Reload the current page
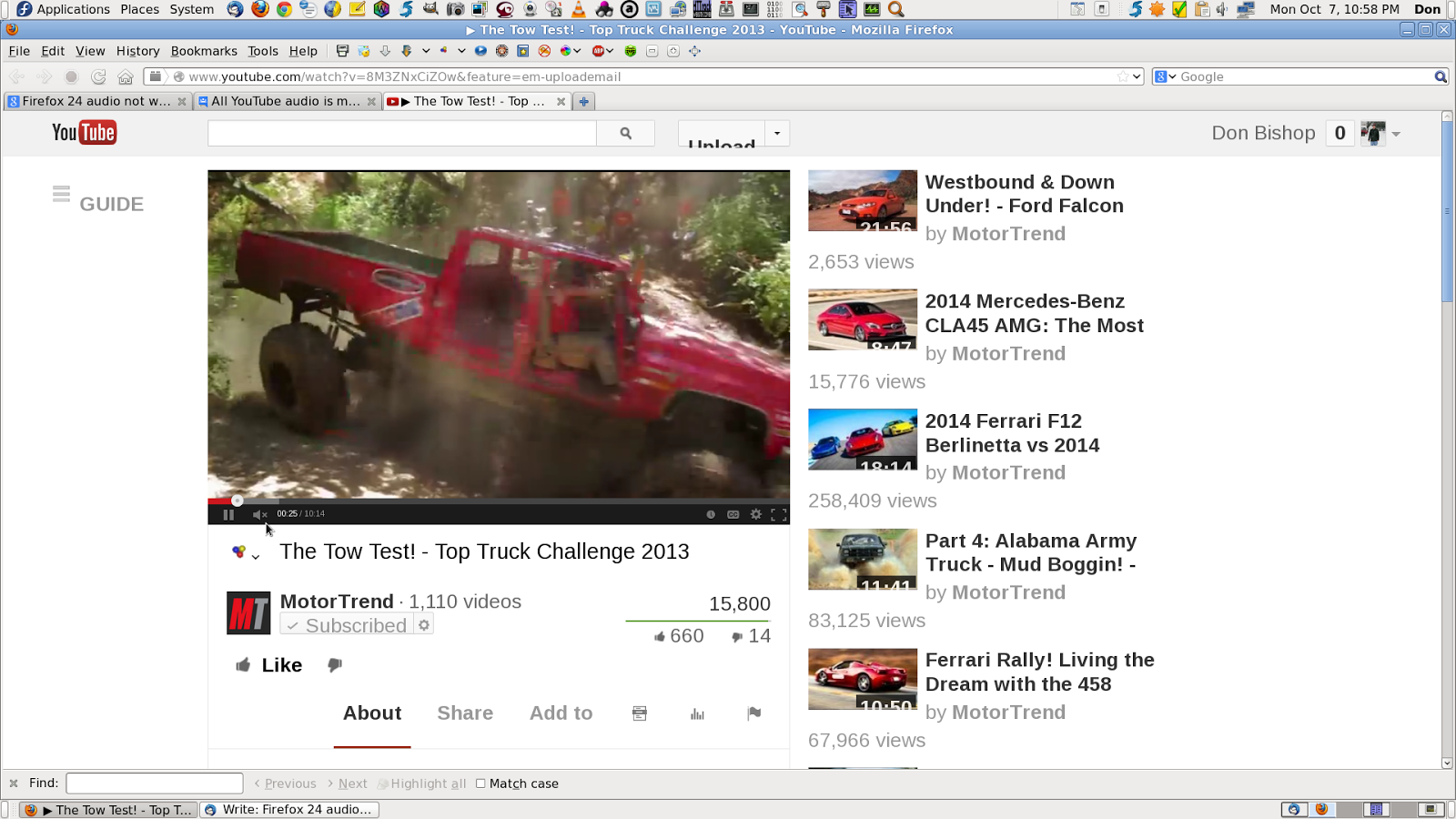Screen dimensions: 1456x819 pyautogui.click(x=98, y=76)
